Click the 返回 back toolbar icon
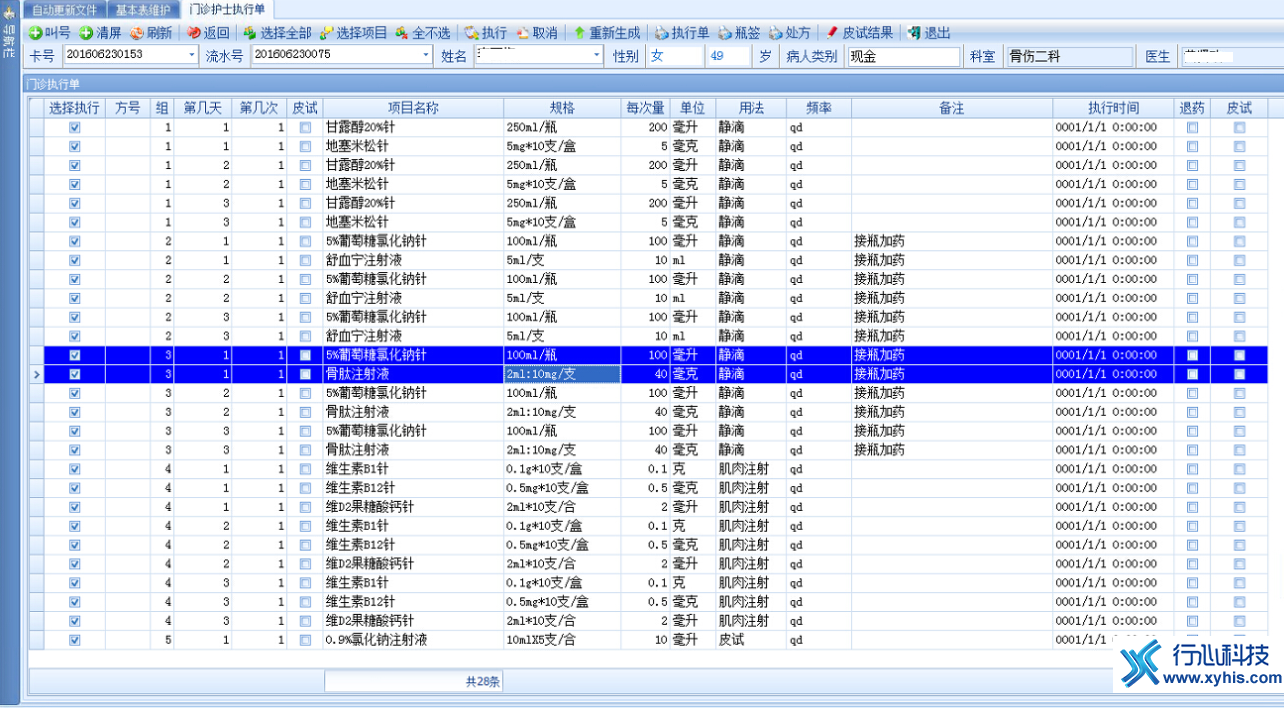Image resolution: width=1284 pixels, height=708 pixels. point(194,33)
